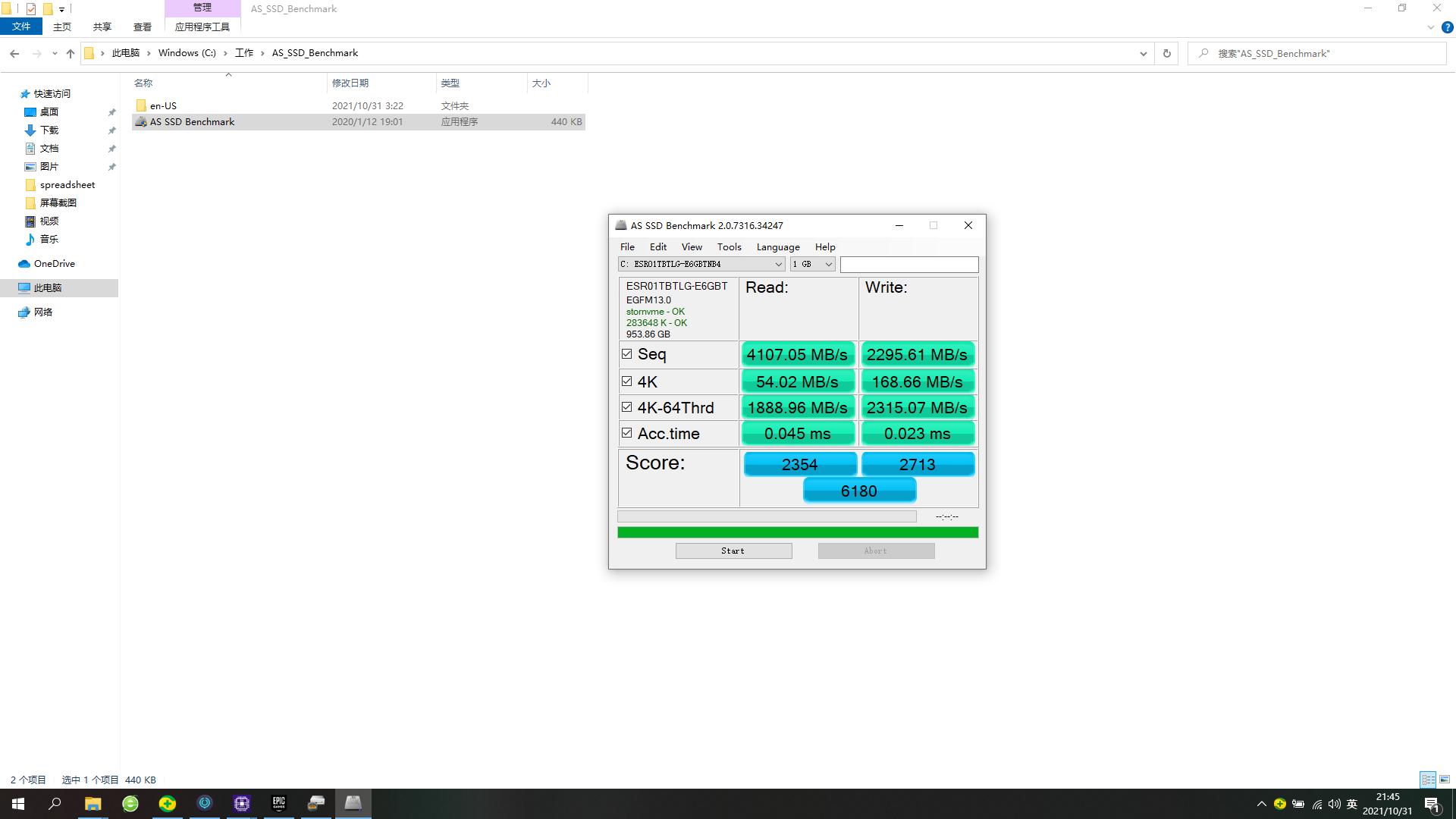Open the OneDrive cloud item in the sidebar
Viewport: 1456px width, 819px height.
54,263
